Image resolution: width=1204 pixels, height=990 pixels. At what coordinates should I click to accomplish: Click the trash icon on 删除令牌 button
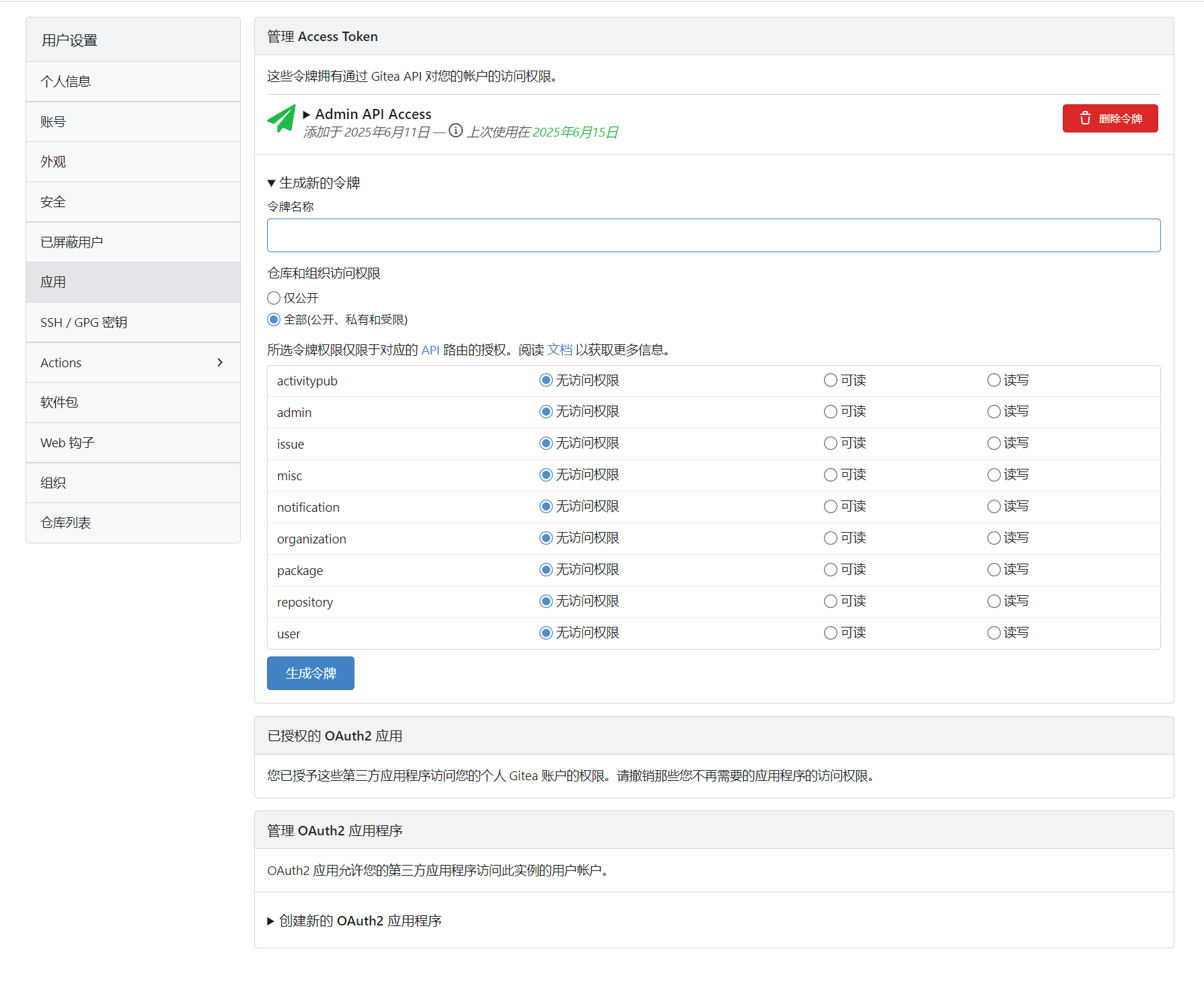pyautogui.click(x=1084, y=118)
